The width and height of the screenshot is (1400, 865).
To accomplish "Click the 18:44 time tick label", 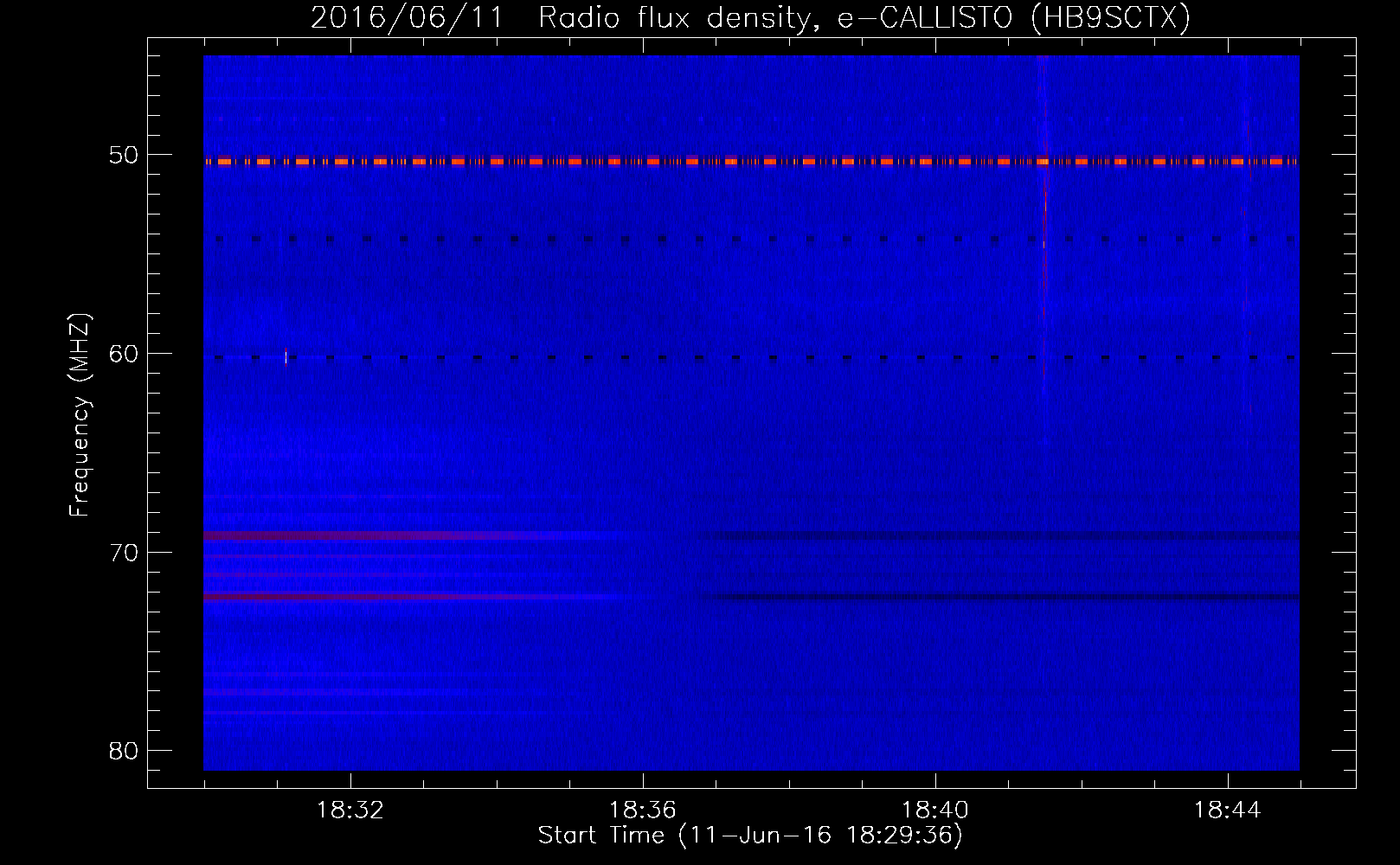I will [1228, 811].
